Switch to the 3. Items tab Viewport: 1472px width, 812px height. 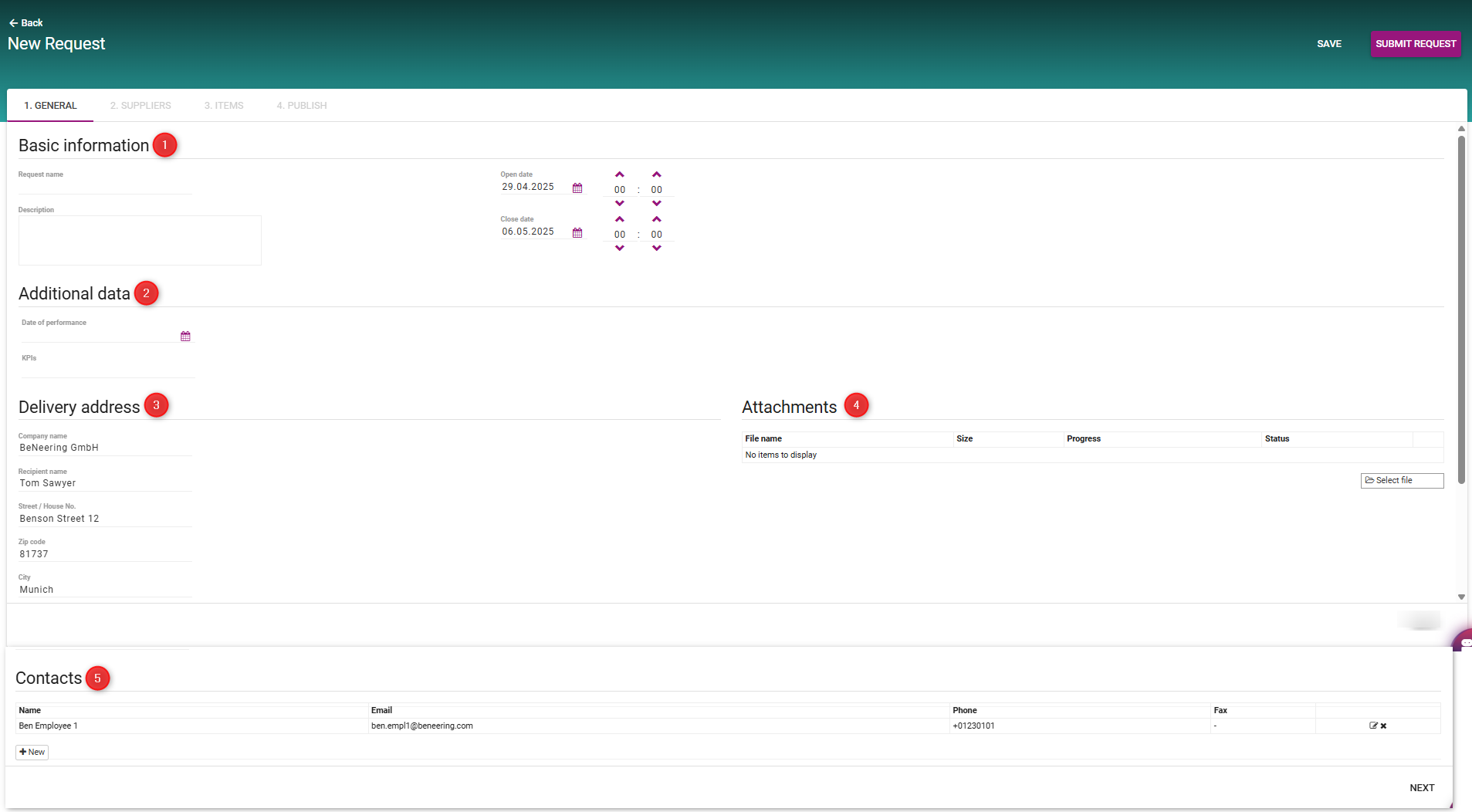[x=224, y=106]
